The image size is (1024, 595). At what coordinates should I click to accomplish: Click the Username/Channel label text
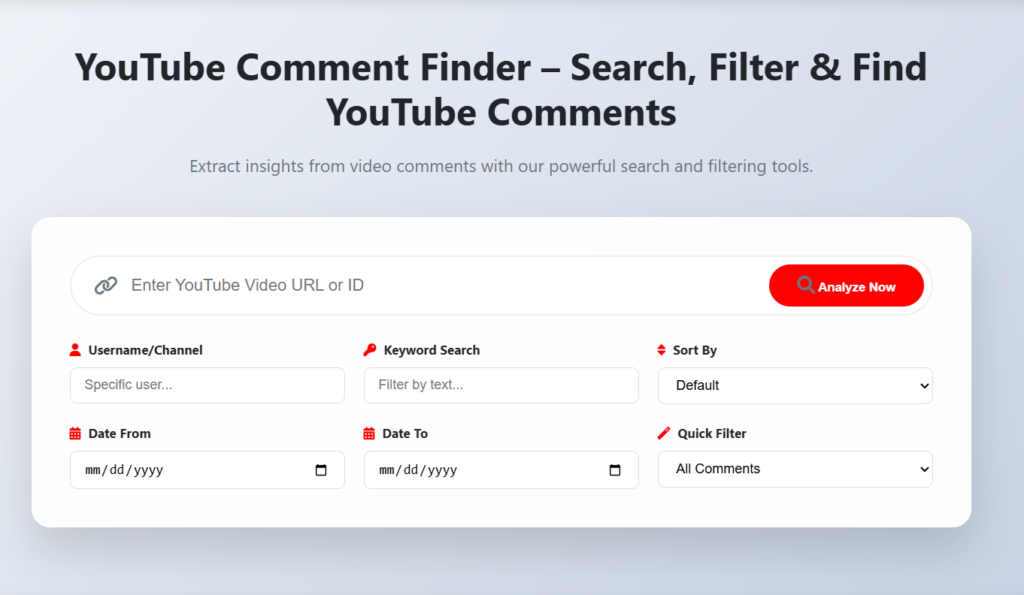coord(146,350)
